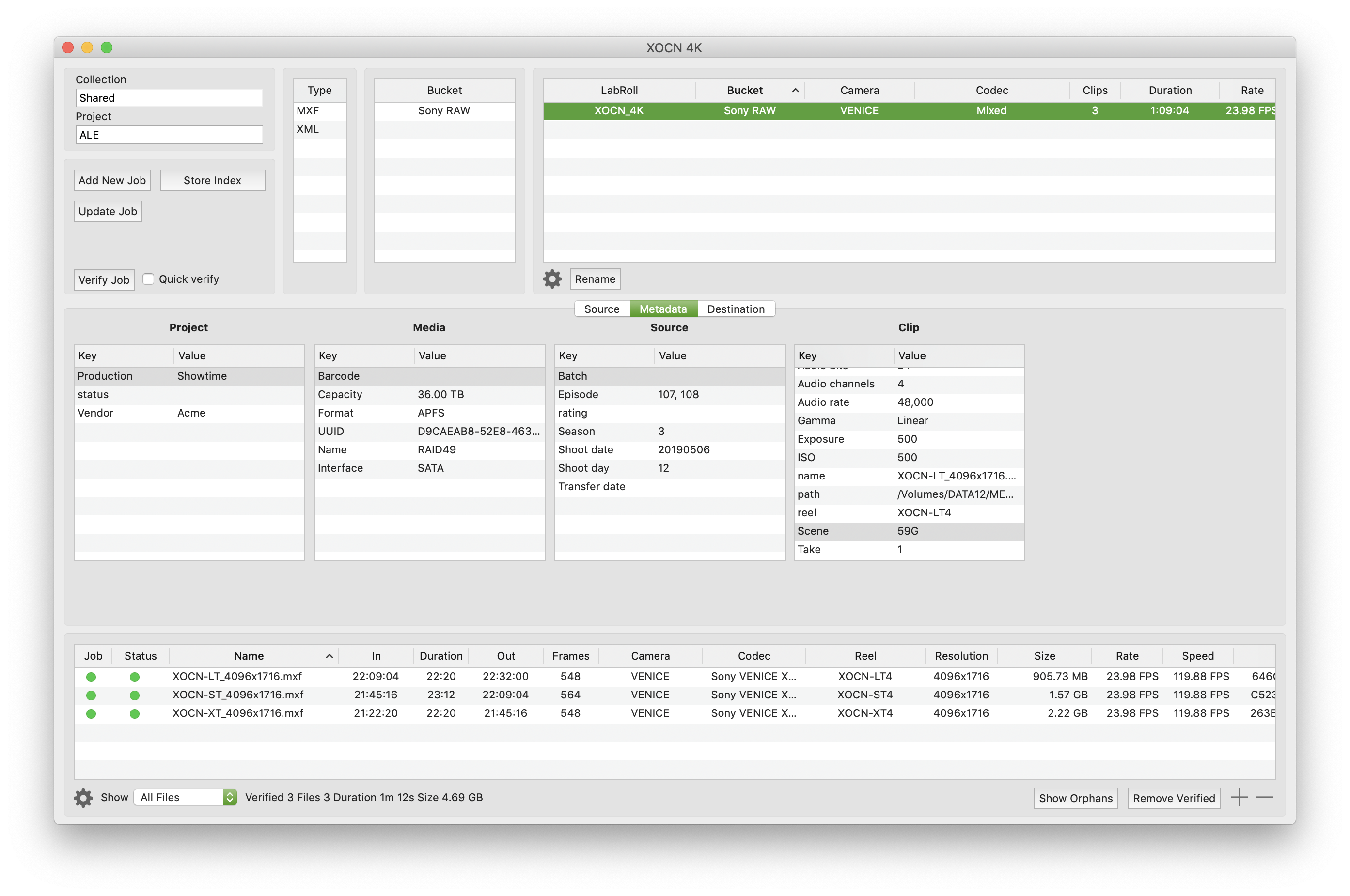Viewport: 1350px width, 896px height.
Task: Click the Shoot date 20190506 row
Action: 669,450
